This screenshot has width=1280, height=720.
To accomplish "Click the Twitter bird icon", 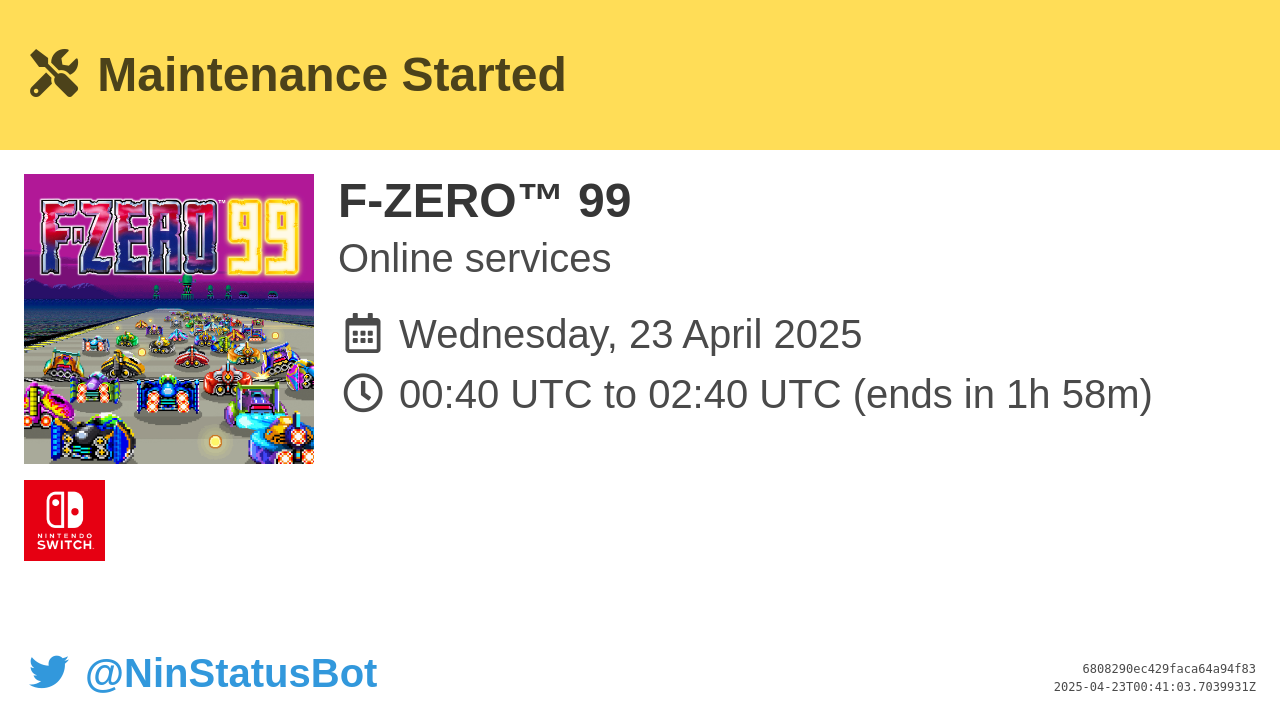I will click(x=49, y=672).
